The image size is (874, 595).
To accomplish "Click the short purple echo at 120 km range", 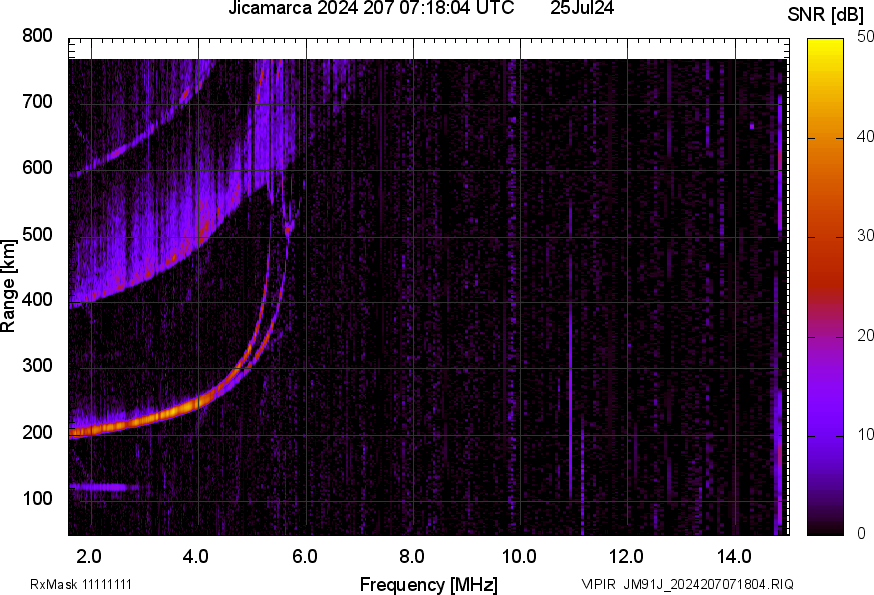I will coord(100,487).
